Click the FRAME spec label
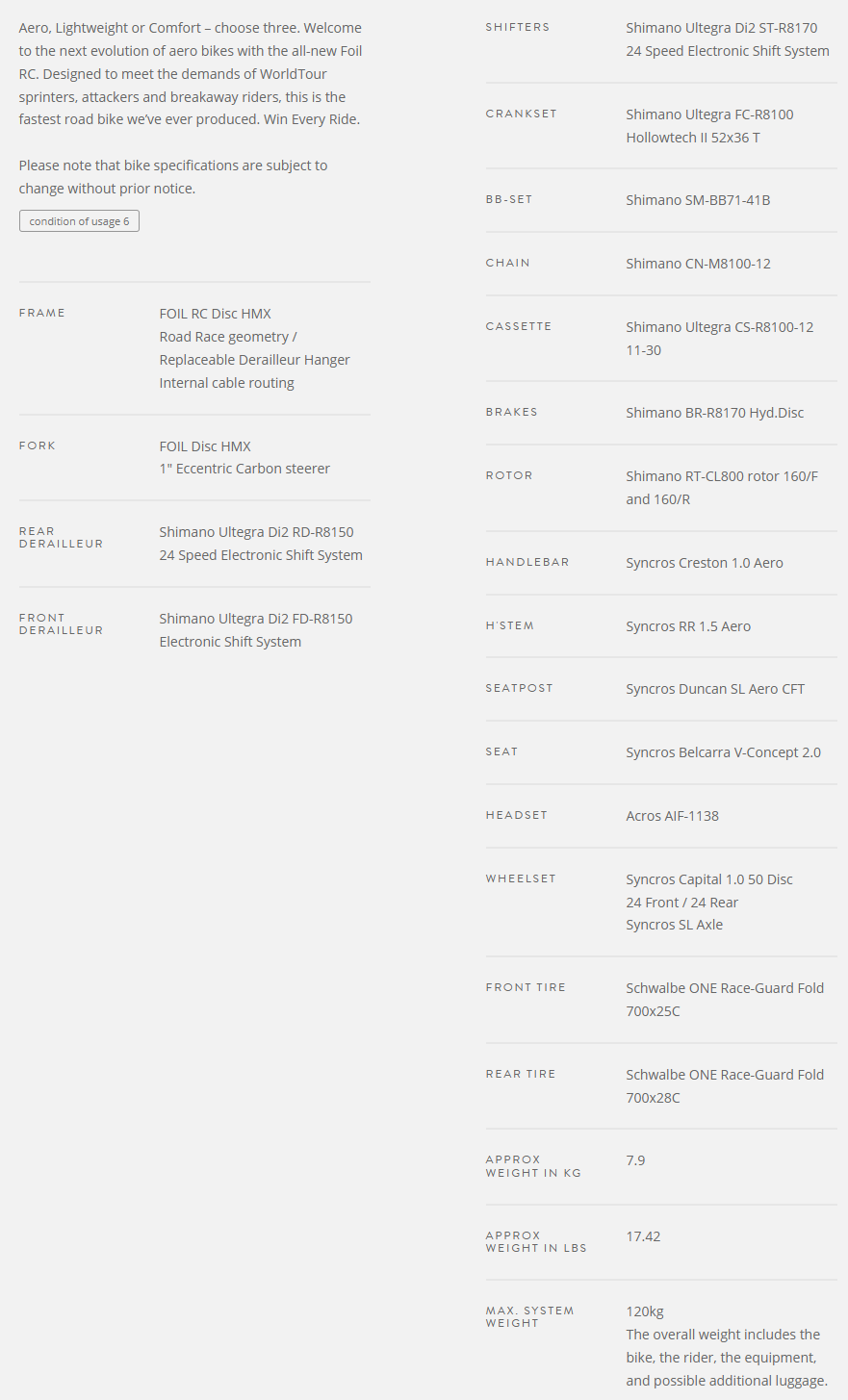848x1400 pixels. pos(42,313)
